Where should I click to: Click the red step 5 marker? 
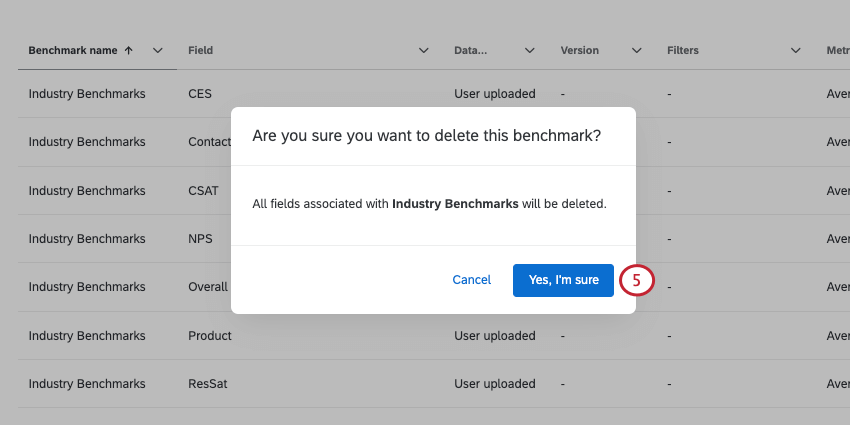[637, 281]
